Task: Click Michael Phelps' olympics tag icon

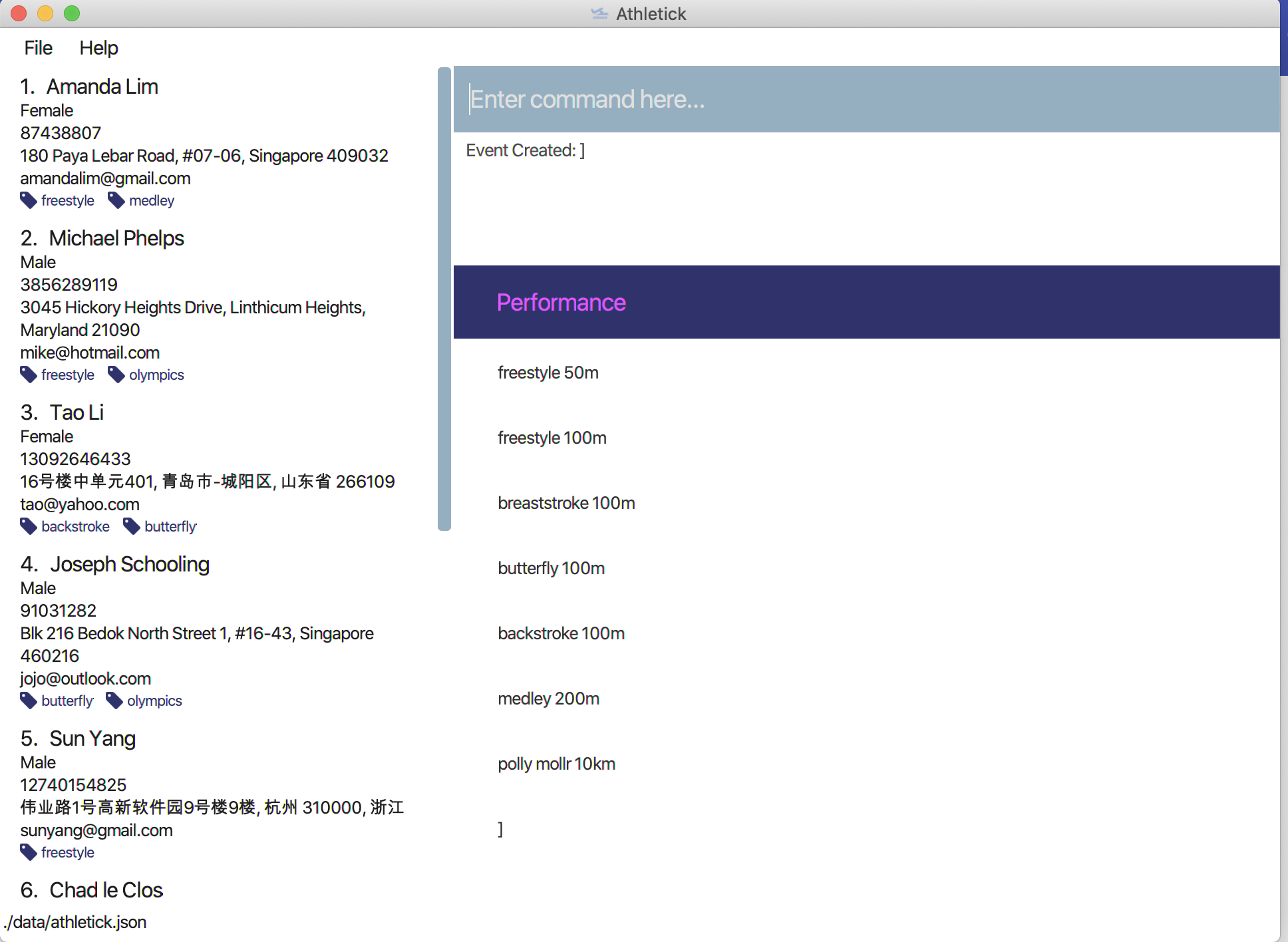Action: click(116, 375)
